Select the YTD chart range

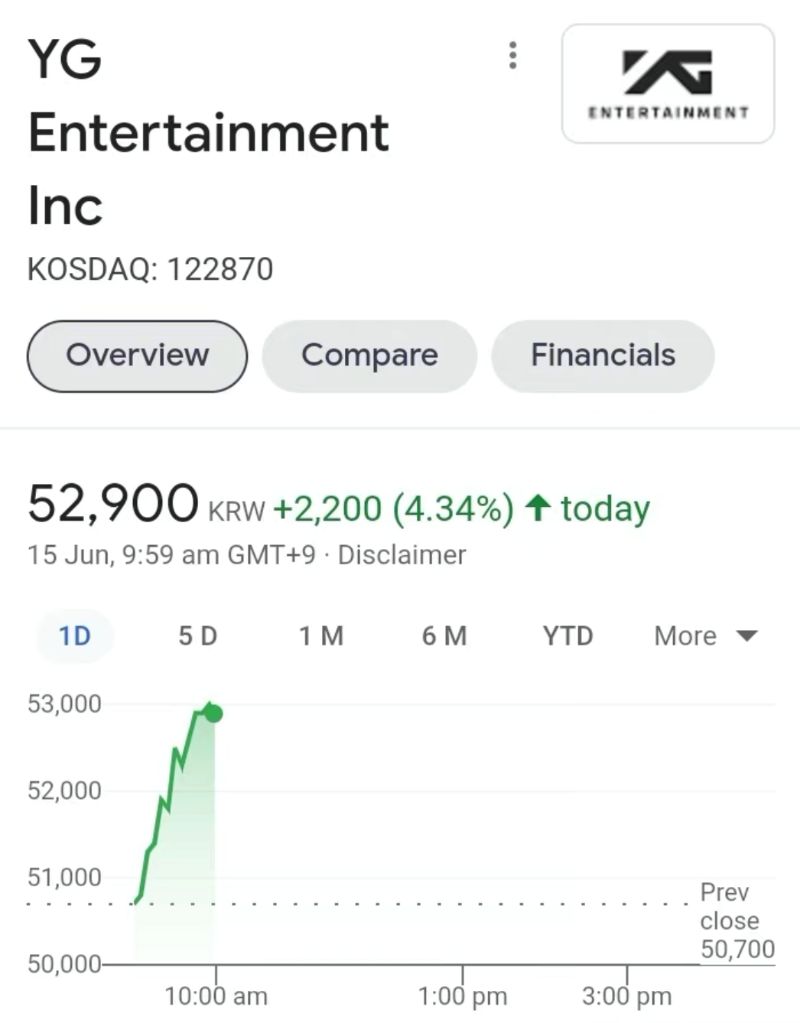tap(567, 636)
